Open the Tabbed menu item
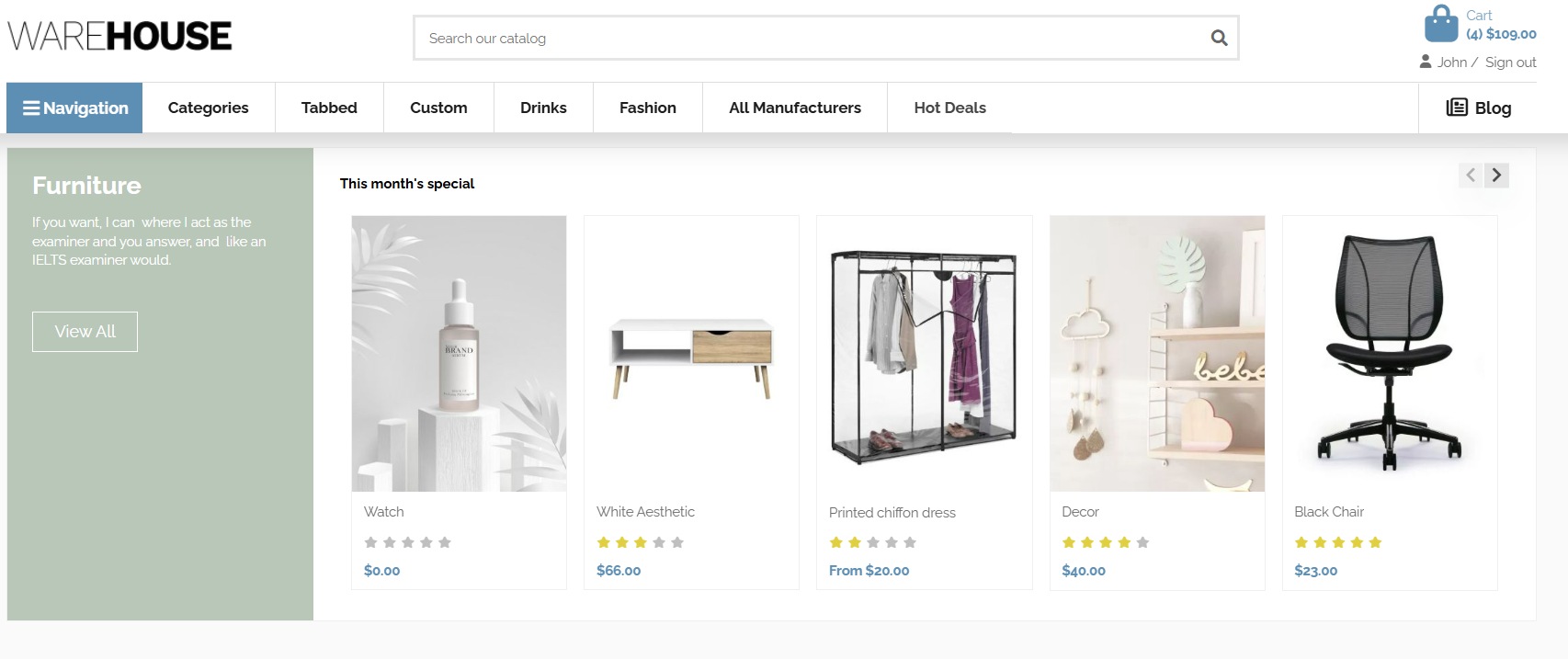Viewport: 1568px width, 659px height. point(329,108)
